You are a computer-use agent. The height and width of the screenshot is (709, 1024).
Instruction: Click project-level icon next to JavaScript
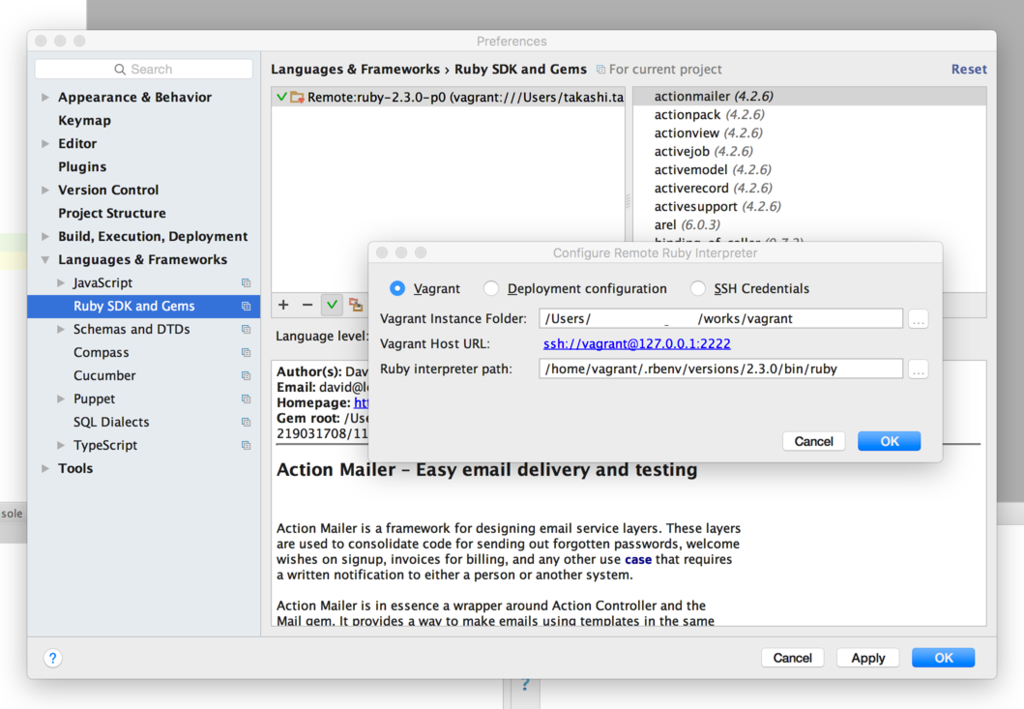tap(246, 283)
